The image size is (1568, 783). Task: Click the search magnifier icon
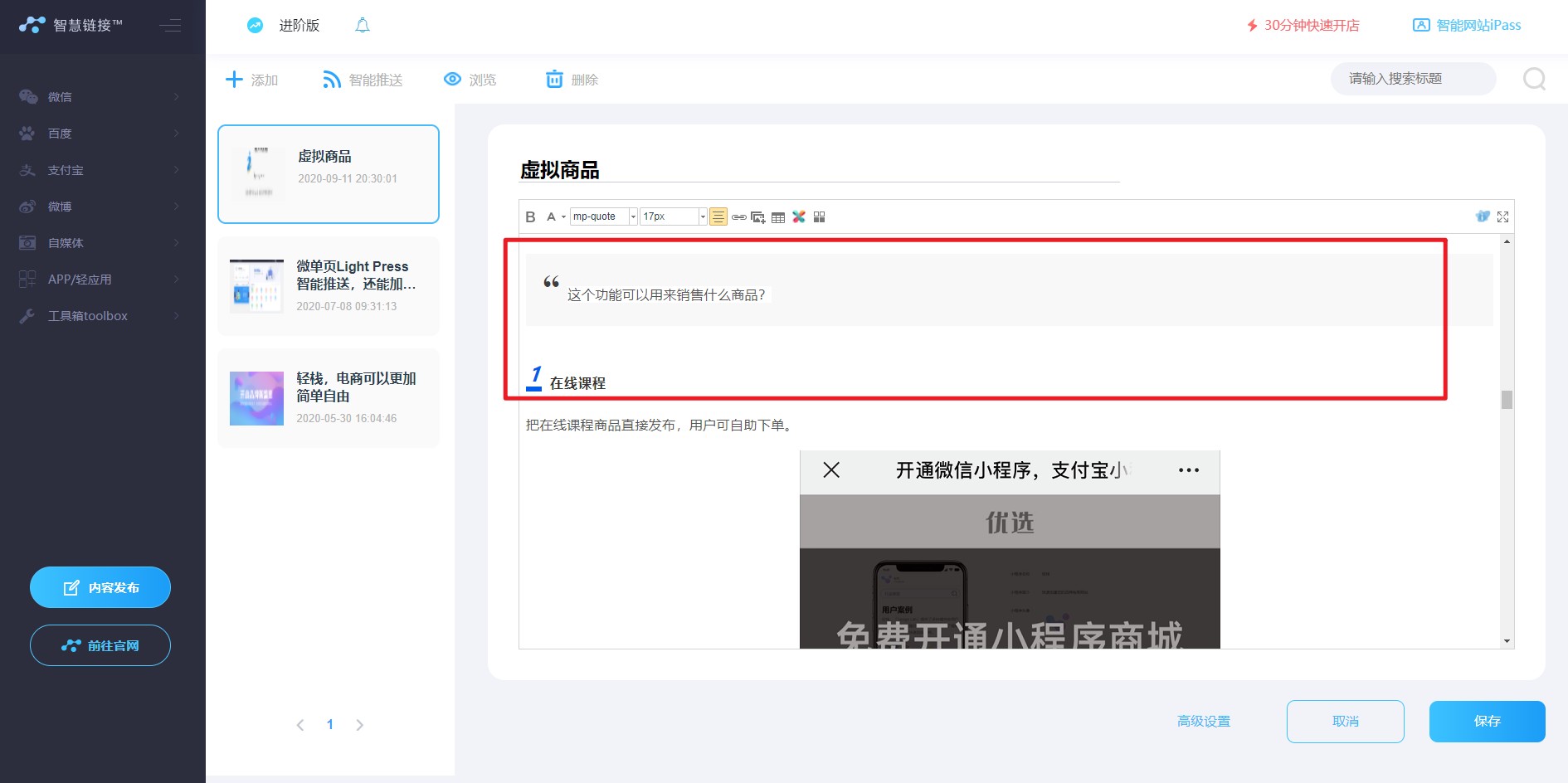1534,79
